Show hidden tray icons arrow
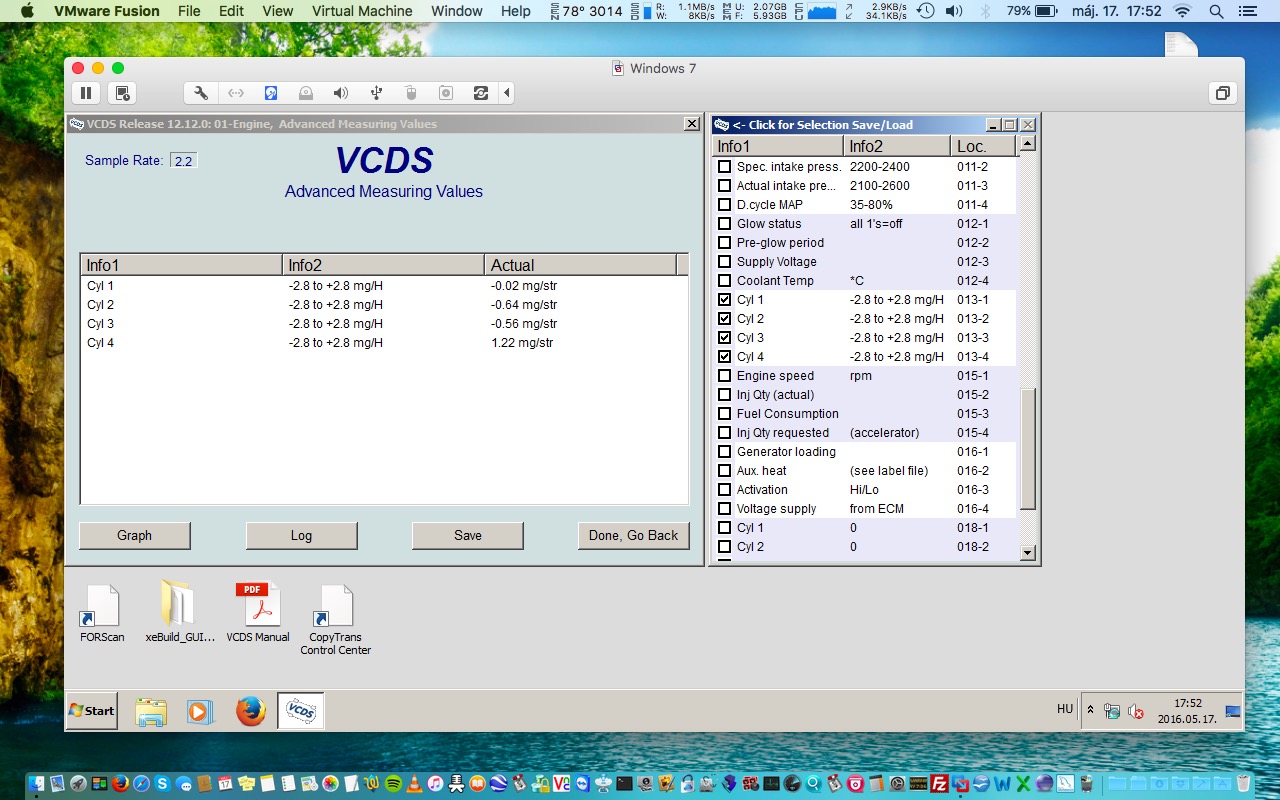The height and width of the screenshot is (800, 1280). 1090,711
